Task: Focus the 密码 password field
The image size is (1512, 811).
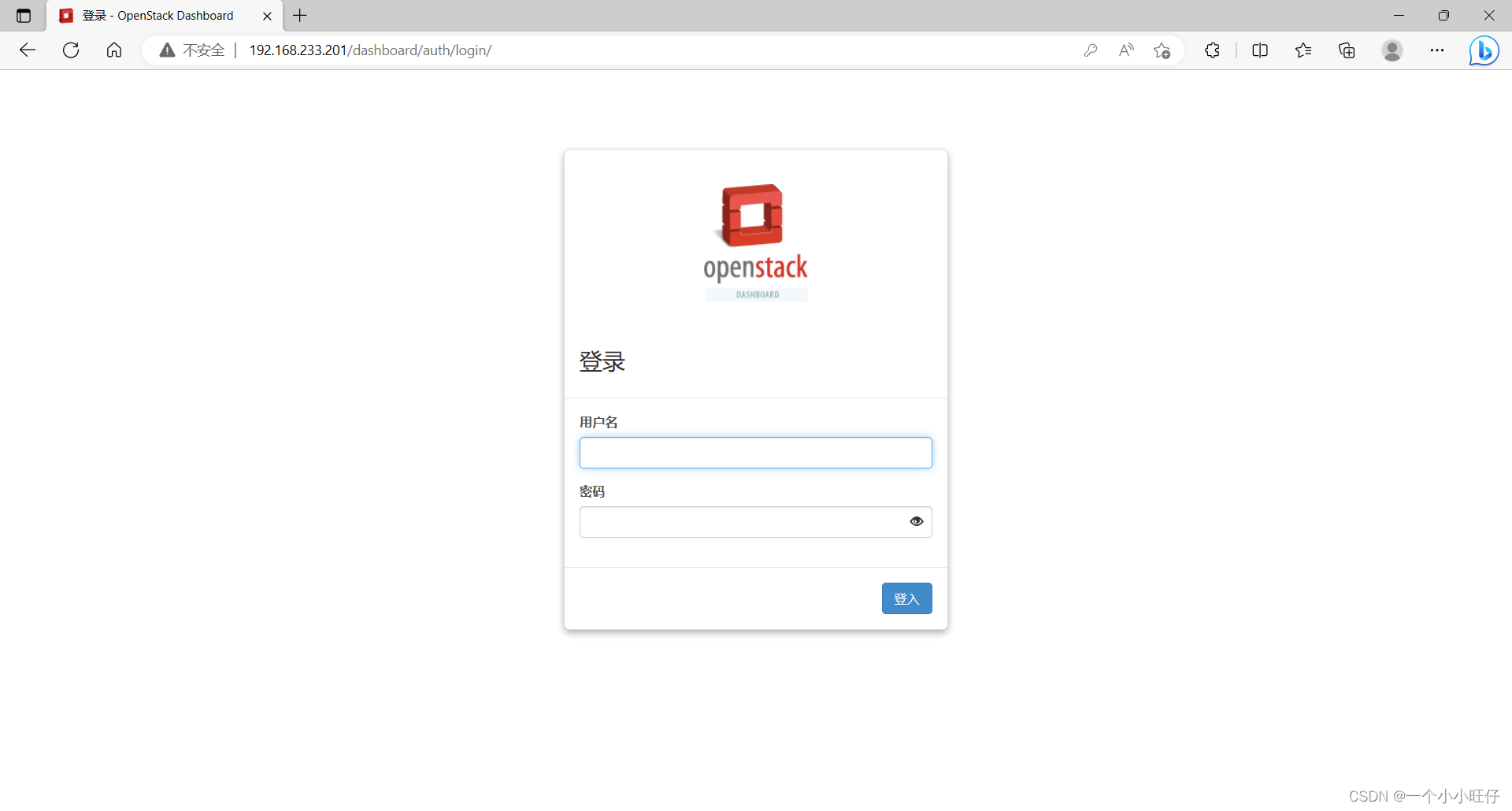Action: click(x=756, y=522)
